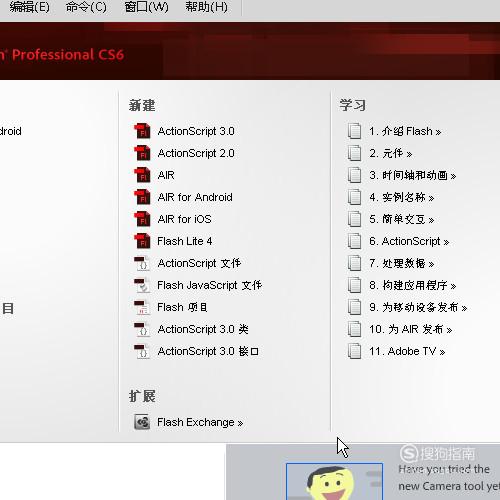Create a new ActionScript 2.0 document
Viewport: 500px width, 500px height.
pyautogui.click(x=196, y=153)
